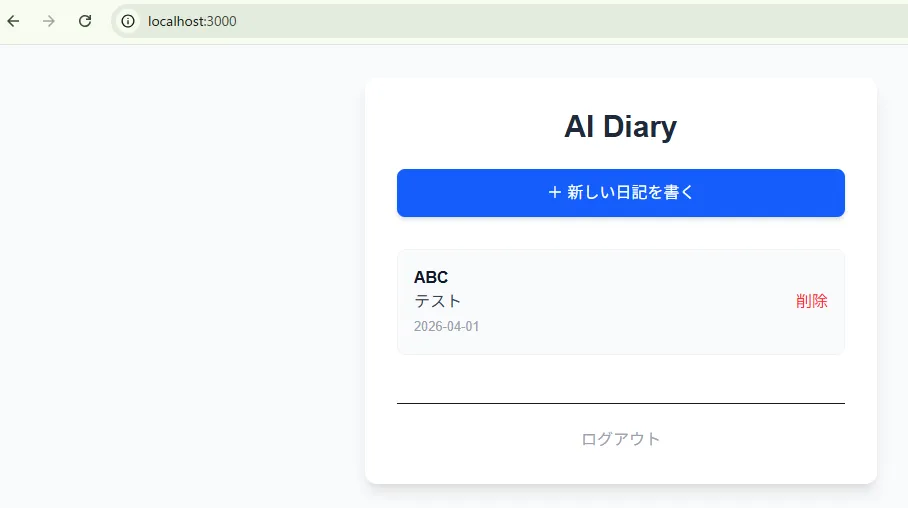Delete the ABC diary entry via 削除

[811, 301]
